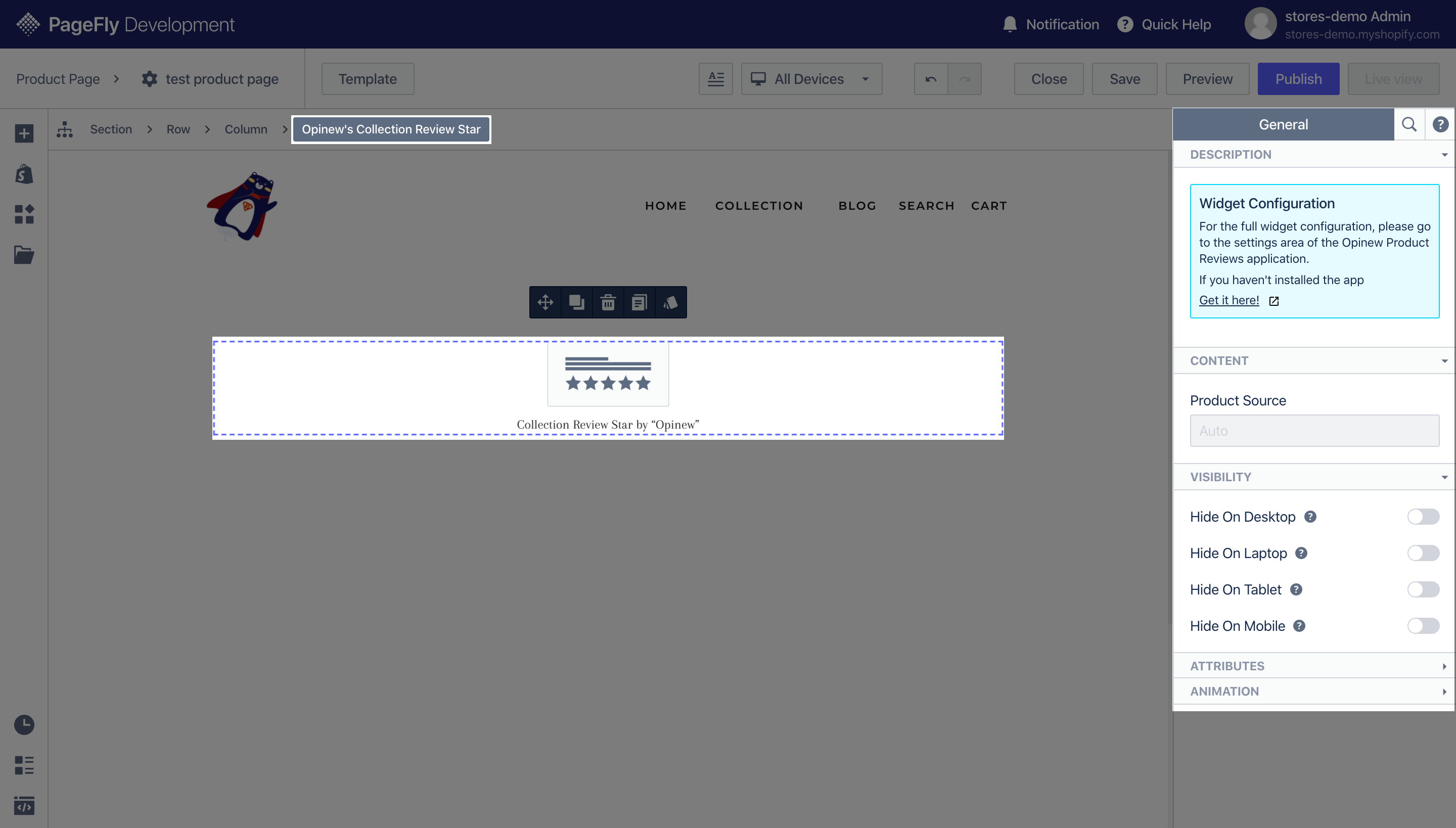Toggle Hide On Tablet switch

pyautogui.click(x=1423, y=589)
